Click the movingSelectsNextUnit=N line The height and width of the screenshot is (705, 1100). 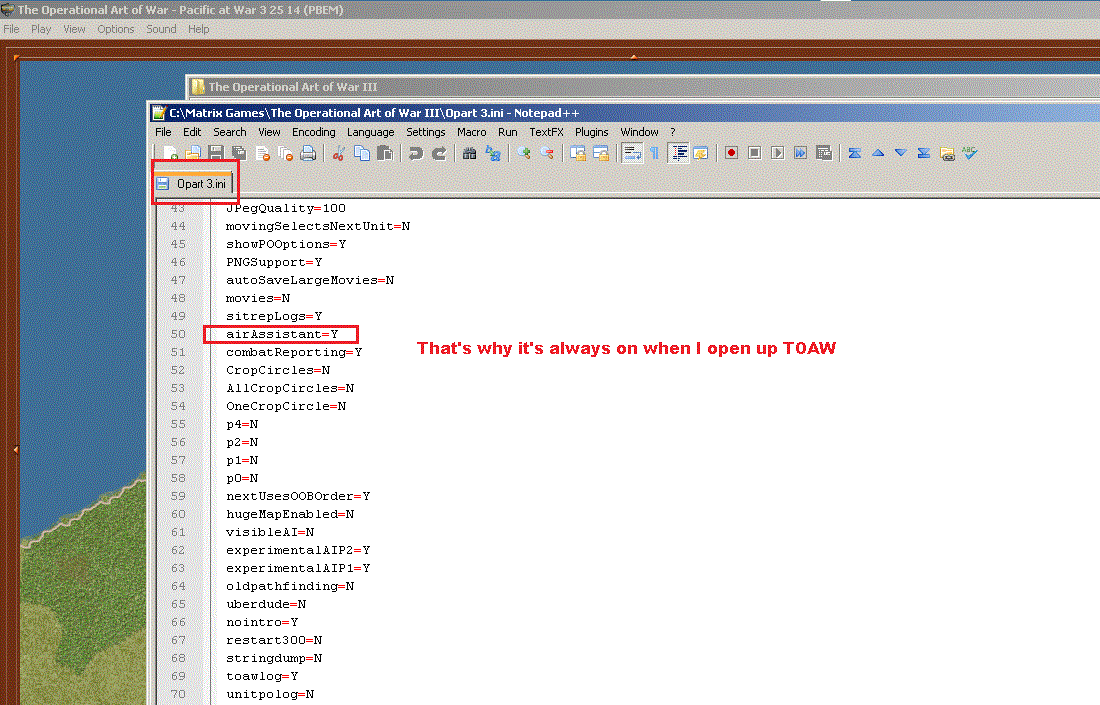click(x=318, y=226)
